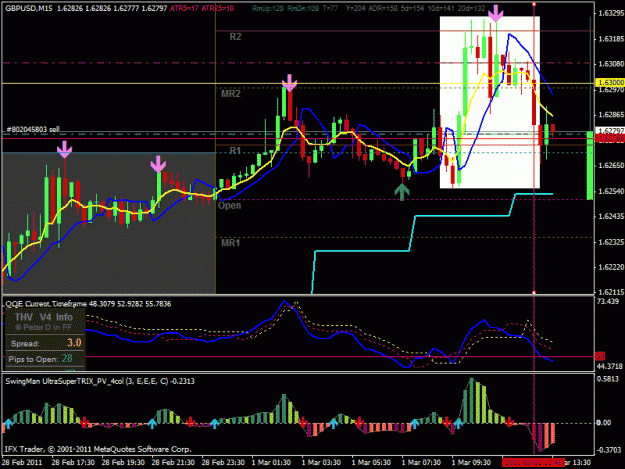Click cyan TRIX arrow above 28 Feb 21:30
The height and width of the screenshot is (469, 625).
(x=152, y=423)
